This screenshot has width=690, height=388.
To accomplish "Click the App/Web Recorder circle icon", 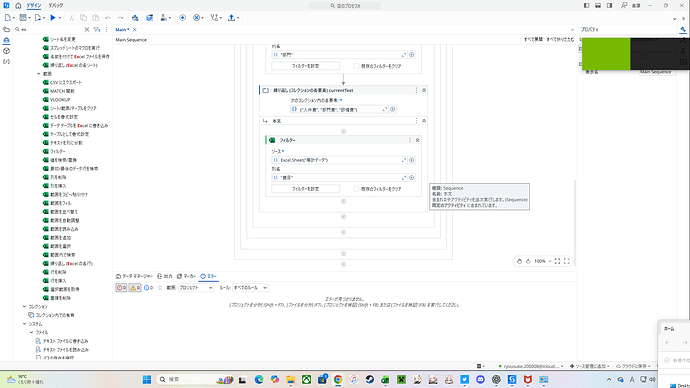I will [x=182, y=18].
